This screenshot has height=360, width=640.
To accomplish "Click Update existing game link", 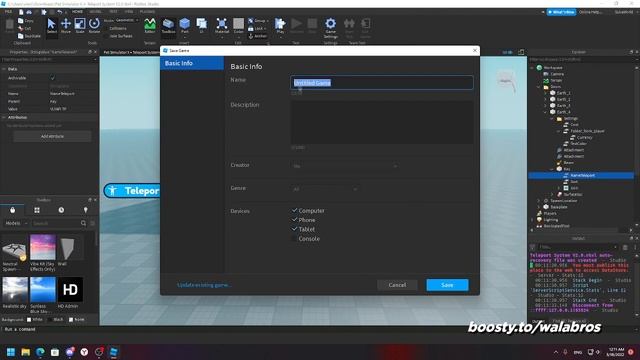I will [204, 285].
